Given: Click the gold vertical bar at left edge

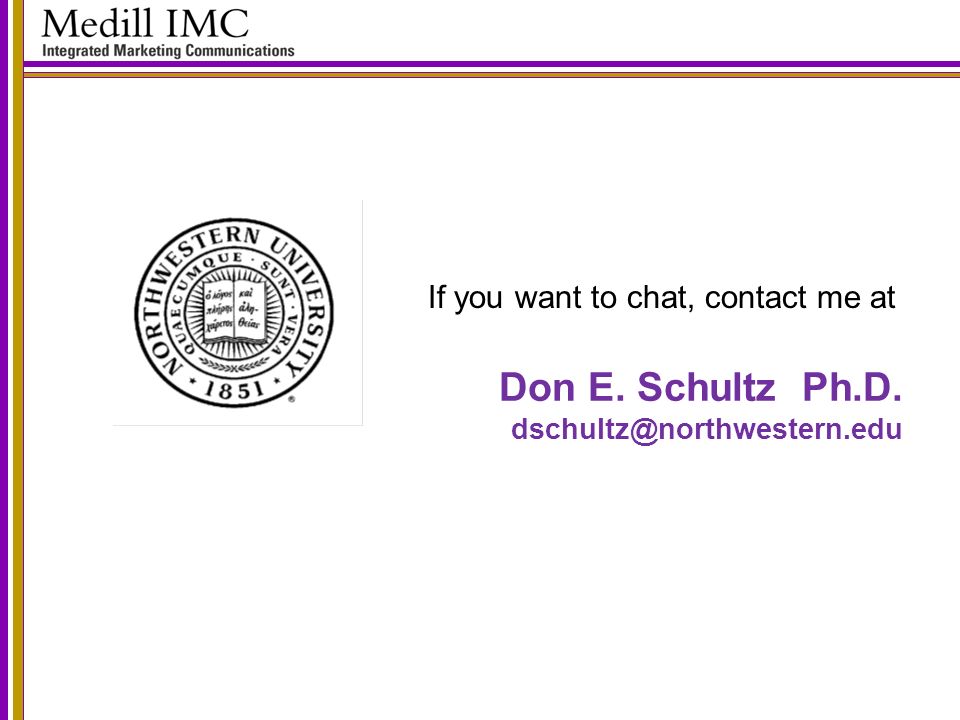Looking at the screenshot, I should [18, 360].
